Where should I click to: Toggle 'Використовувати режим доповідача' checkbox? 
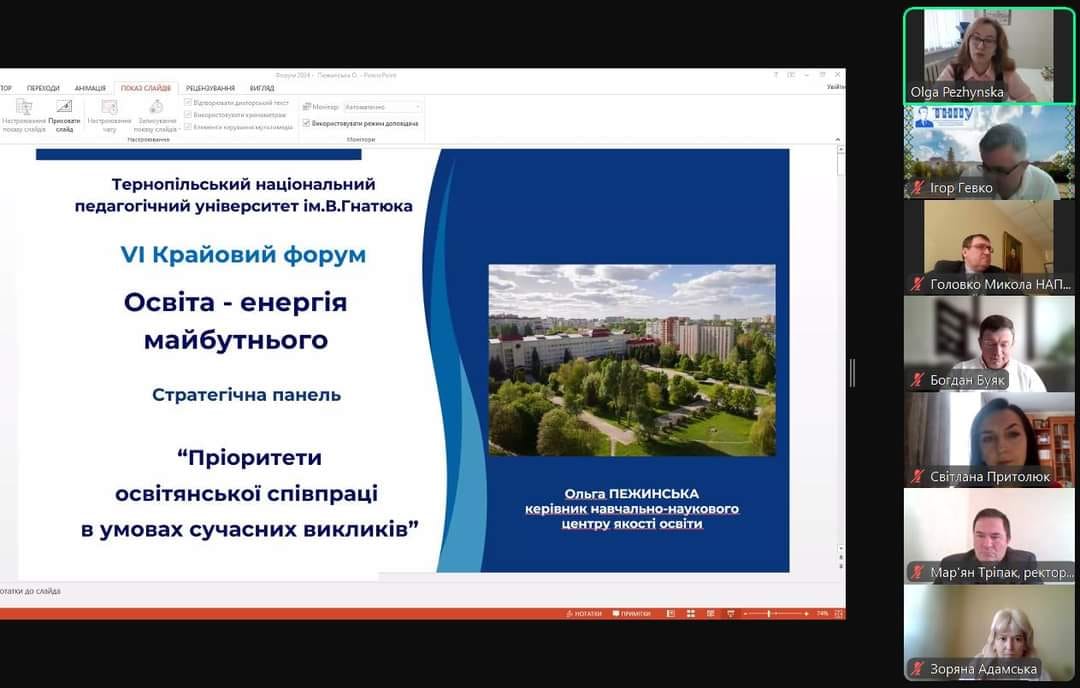[307, 124]
